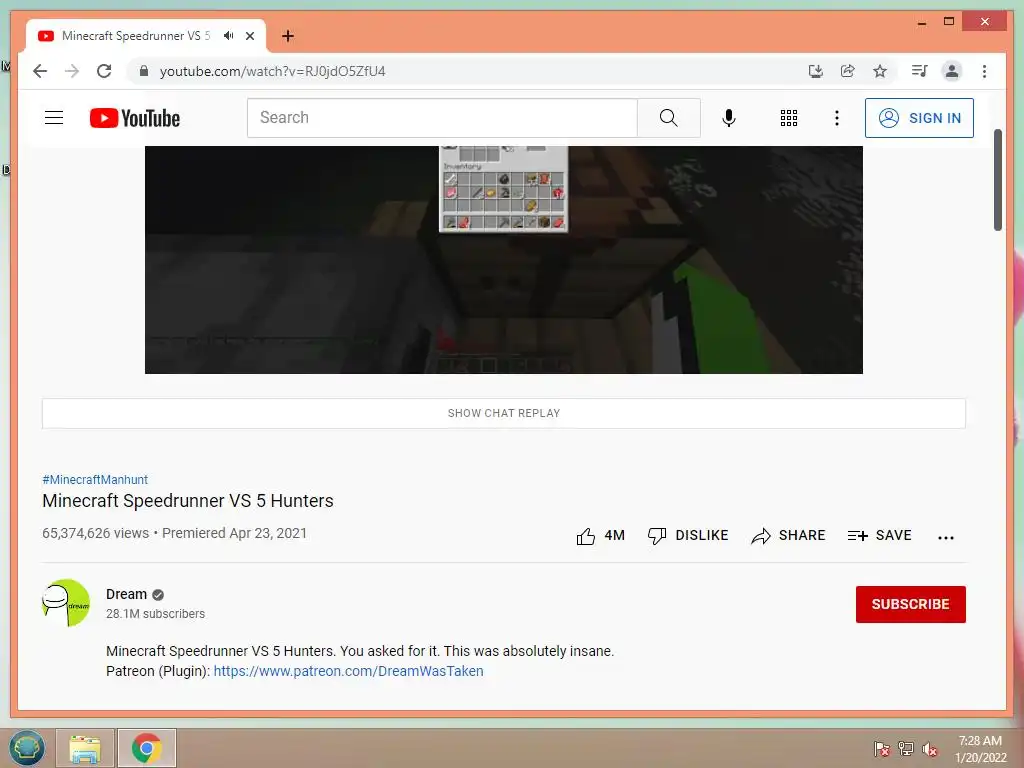This screenshot has height=768, width=1024.
Task: Open the taskbar clock and date
Action: pos(980,749)
